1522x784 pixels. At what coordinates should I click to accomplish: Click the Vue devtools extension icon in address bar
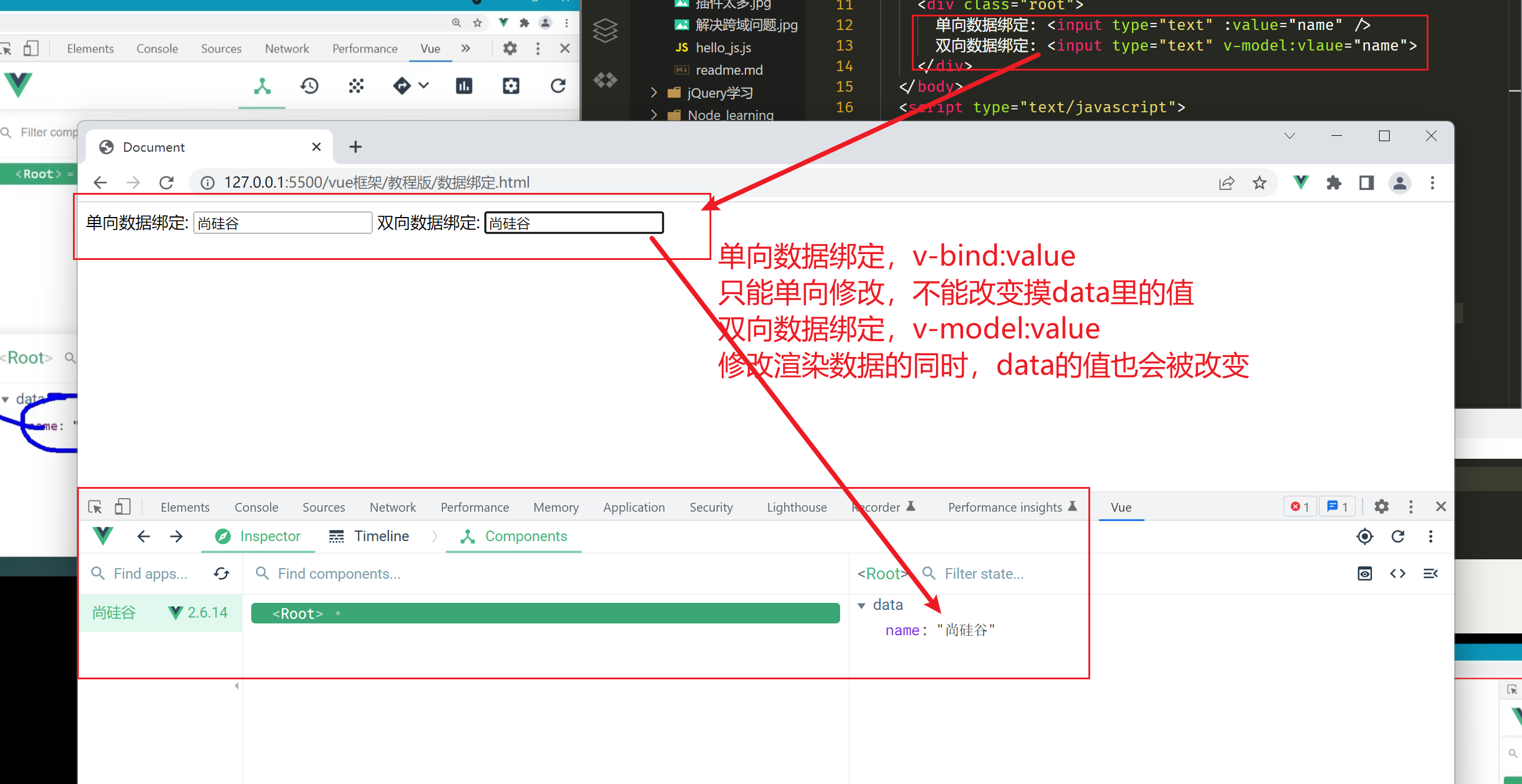point(1300,182)
